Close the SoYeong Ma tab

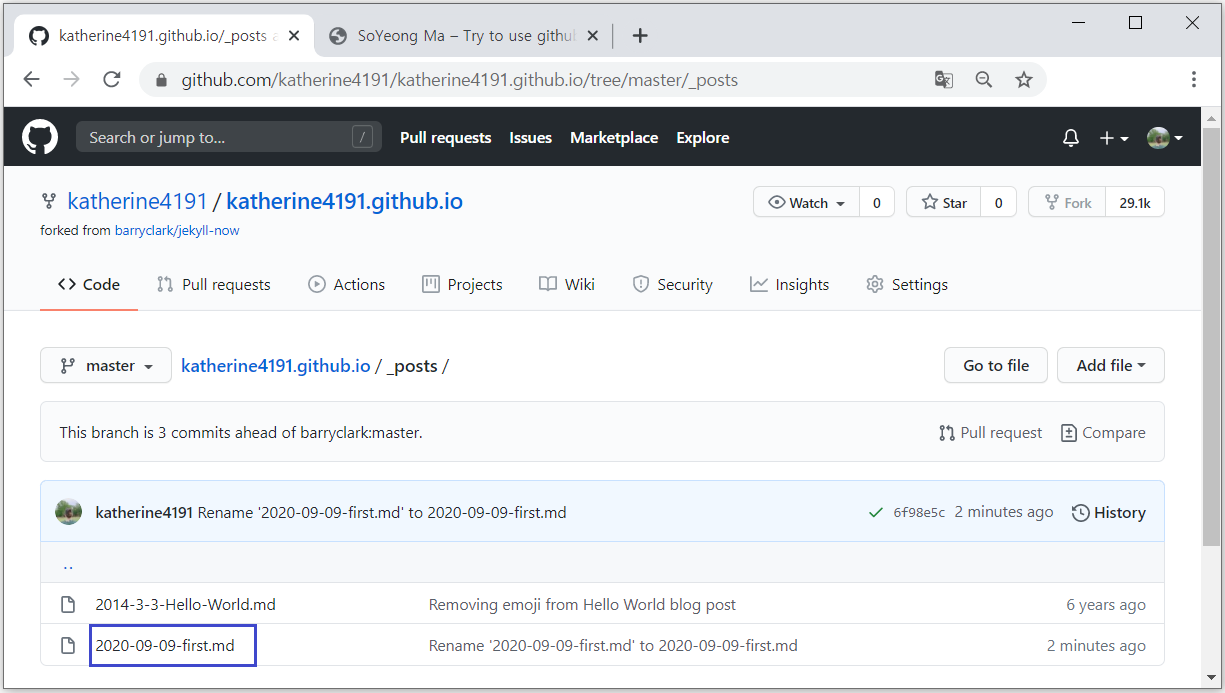[593, 36]
